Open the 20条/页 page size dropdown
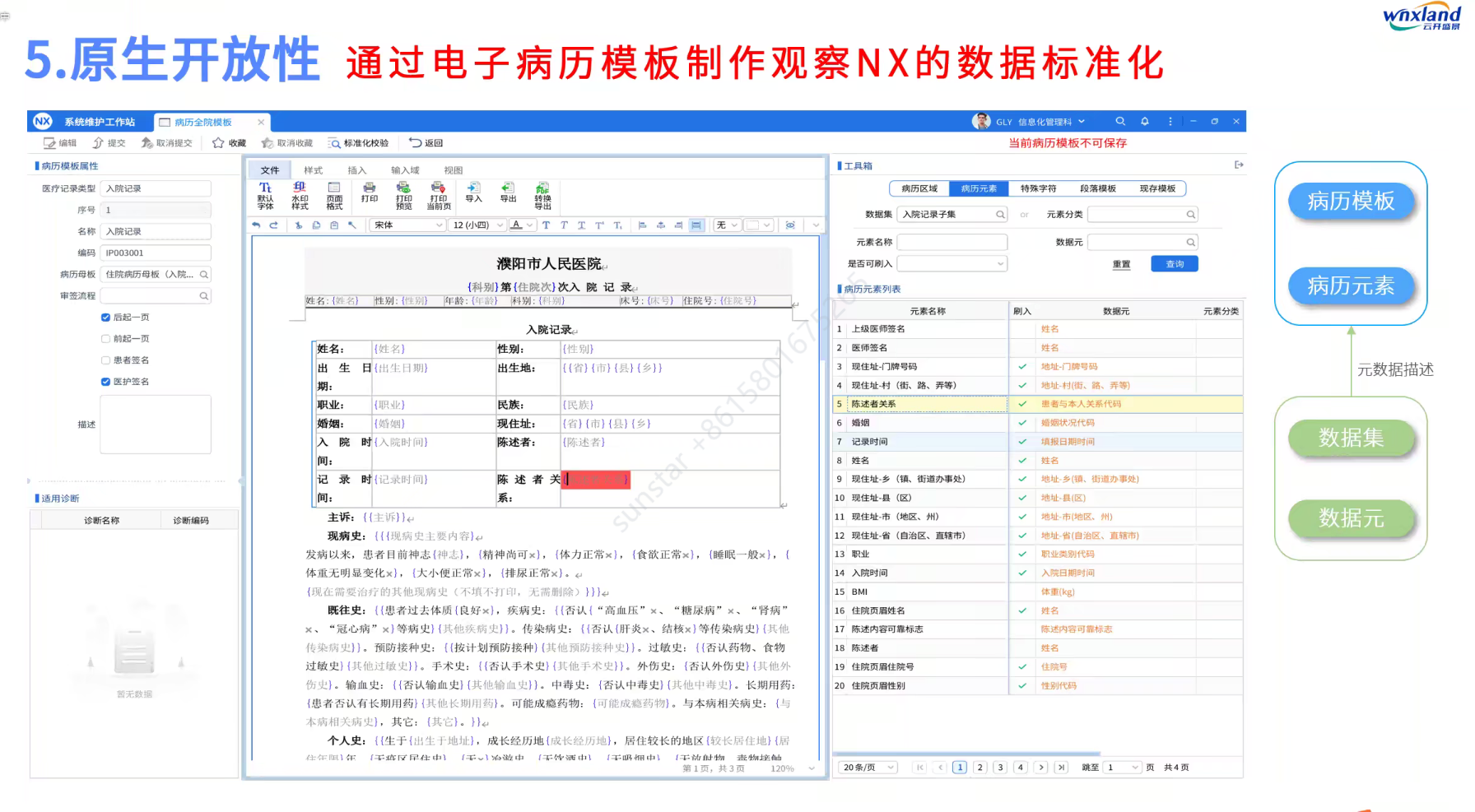This screenshot has height=812, width=1475. [868, 768]
